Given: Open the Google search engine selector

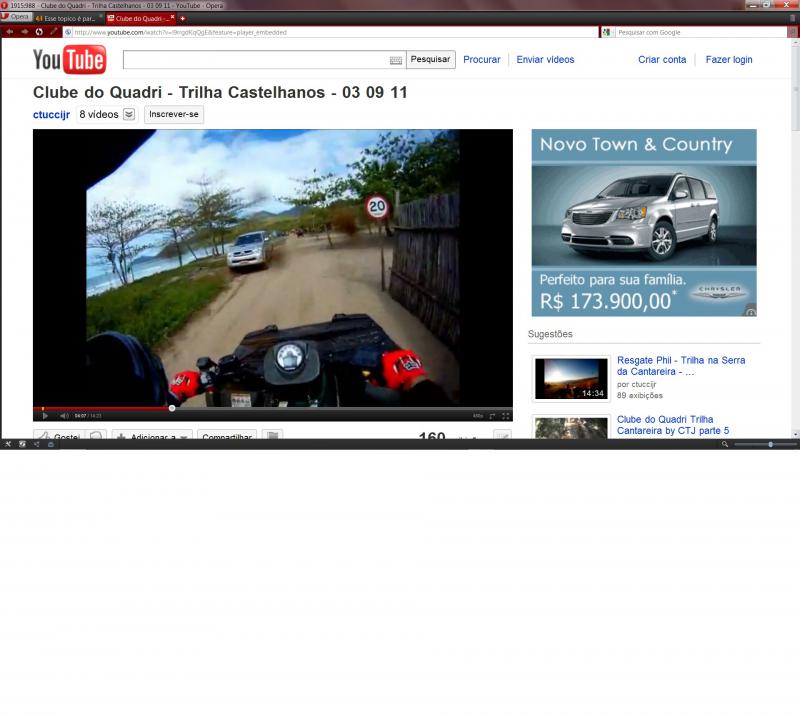Looking at the screenshot, I should (607, 32).
